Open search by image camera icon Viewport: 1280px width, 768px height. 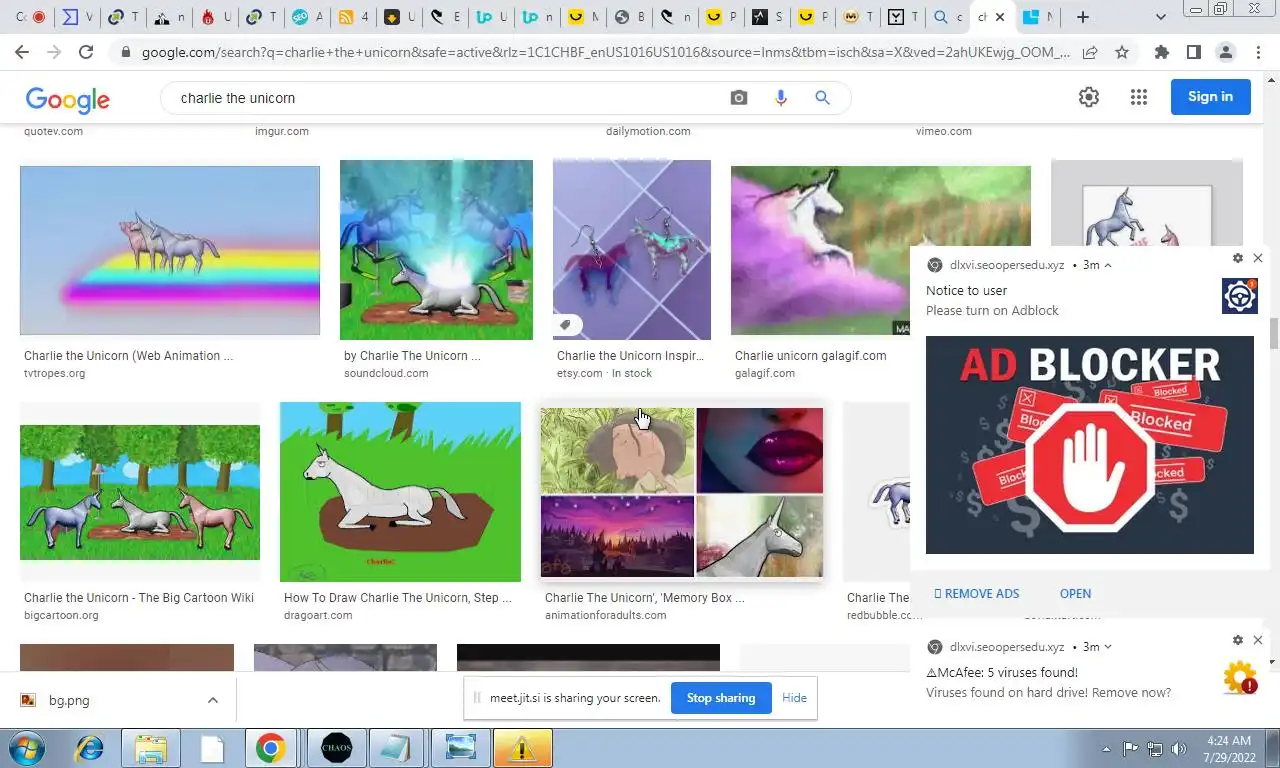(739, 98)
